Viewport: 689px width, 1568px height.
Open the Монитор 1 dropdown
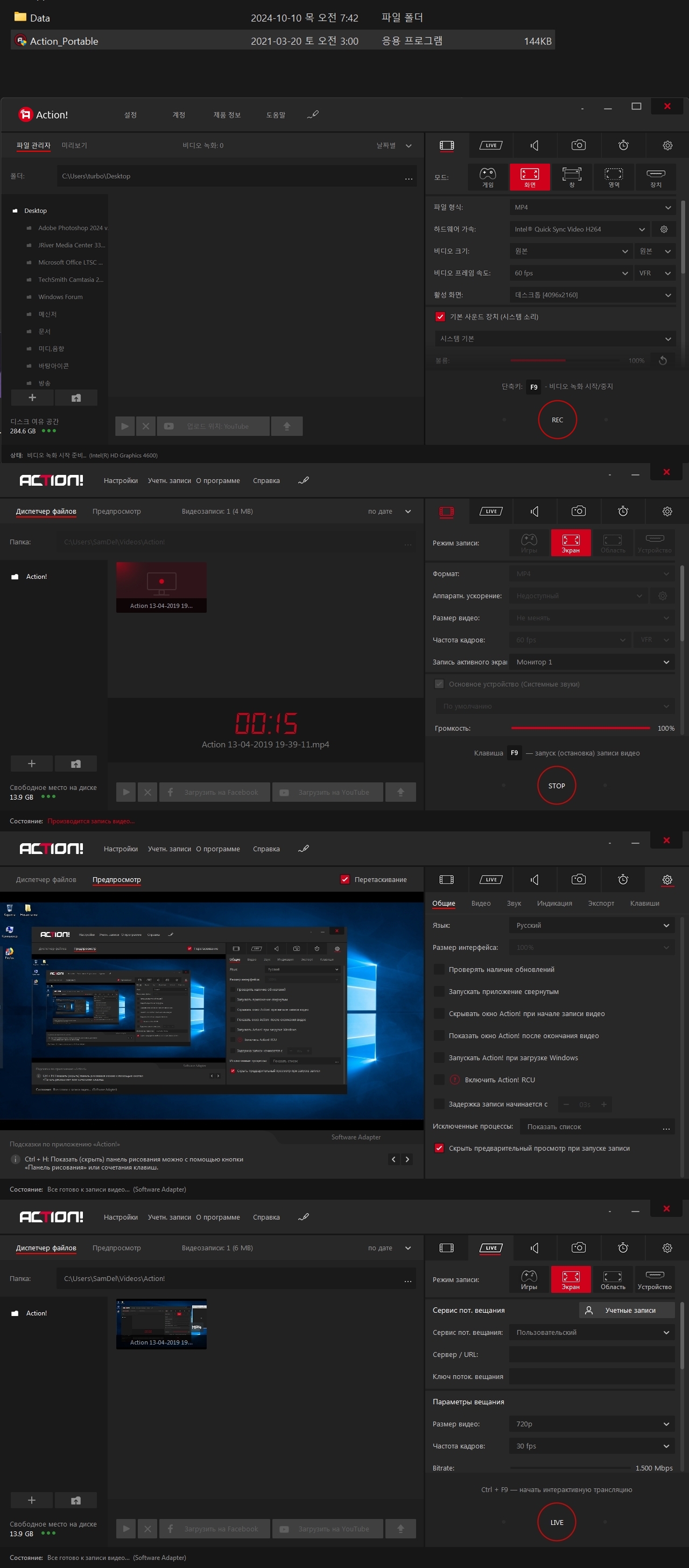592,662
